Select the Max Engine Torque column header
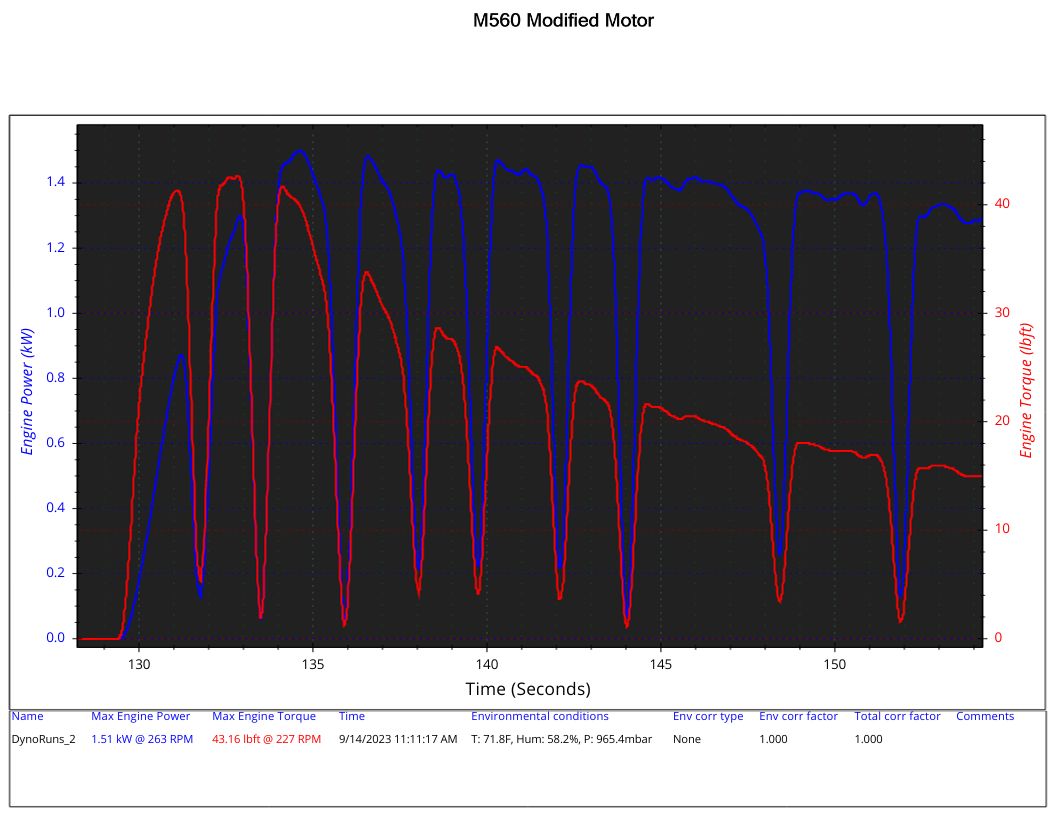Screen dimensions: 1056x816 point(264,716)
